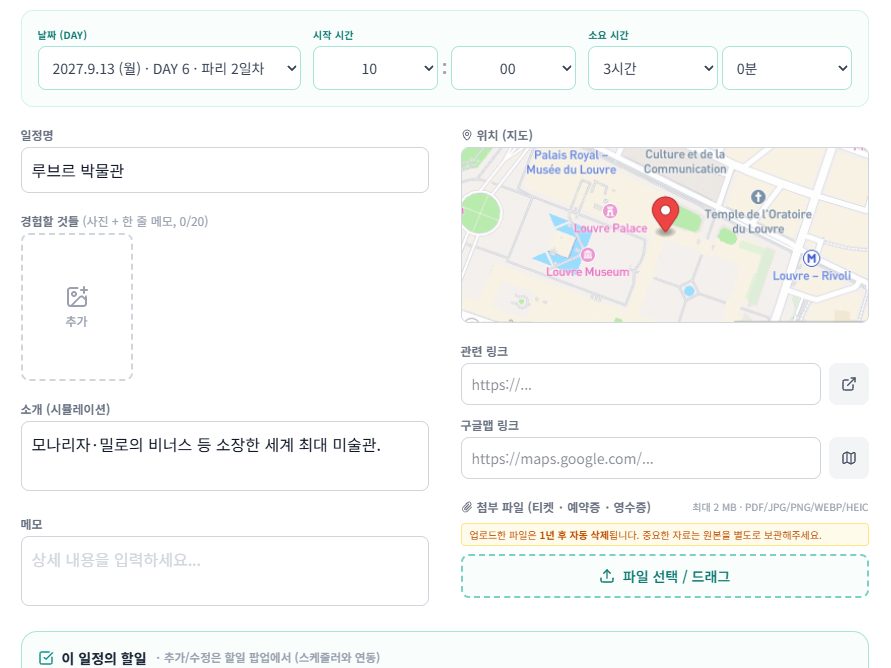Click the Louvre – Rivoli metro icon
The image size is (891, 668).
[x=811, y=258]
